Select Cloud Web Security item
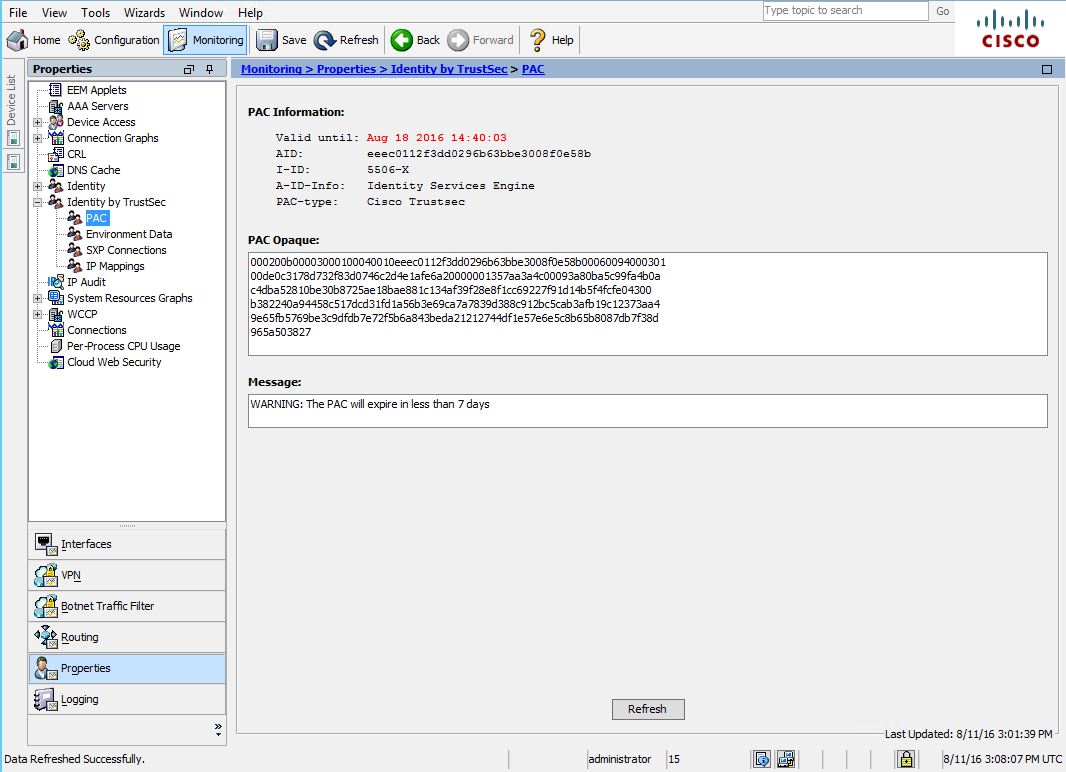The height and width of the screenshot is (772, 1066). 114,362
